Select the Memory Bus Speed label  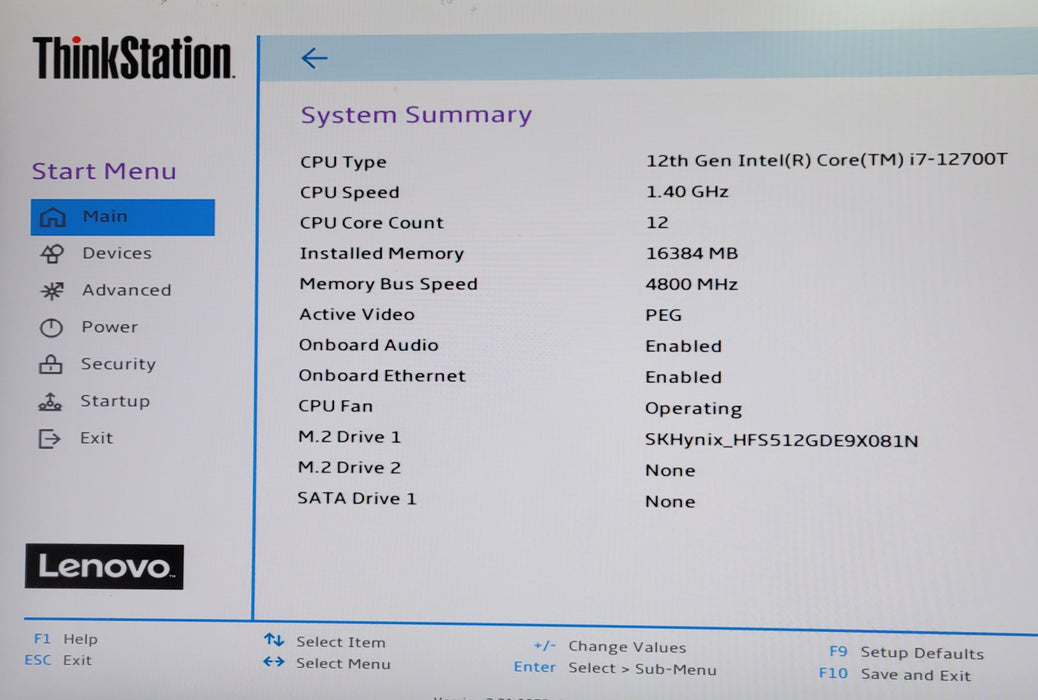coord(389,284)
